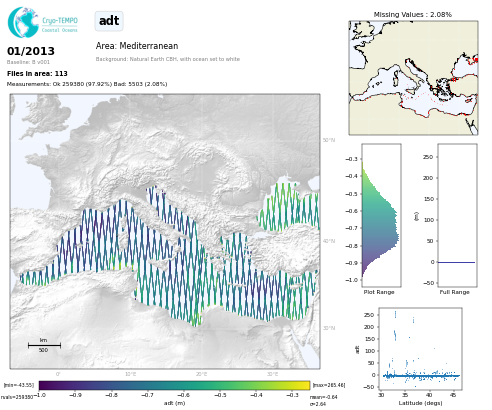Click the Files in area: 113 text
The width and height of the screenshot is (492, 410).
[37, 74]
